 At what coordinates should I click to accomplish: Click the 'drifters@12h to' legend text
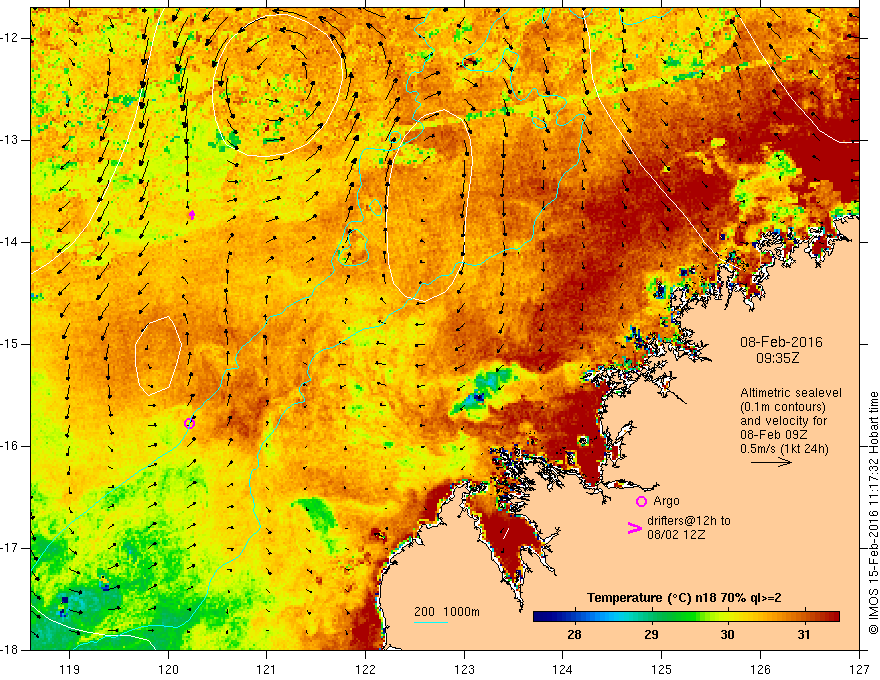coord(689,521)
